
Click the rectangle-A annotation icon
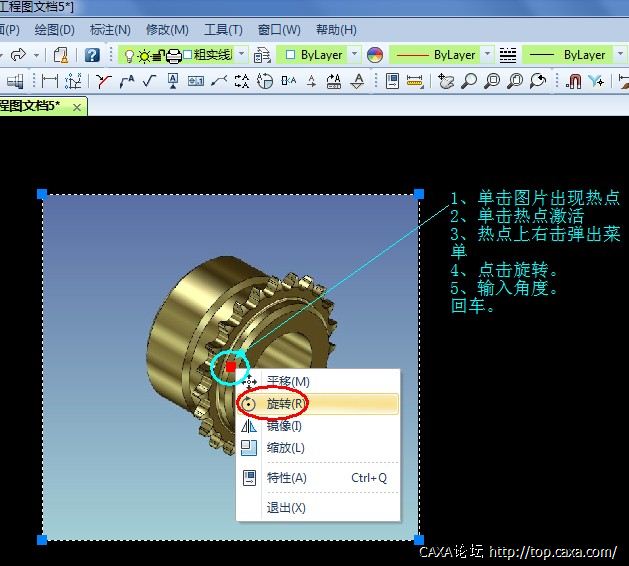point(288,81)
